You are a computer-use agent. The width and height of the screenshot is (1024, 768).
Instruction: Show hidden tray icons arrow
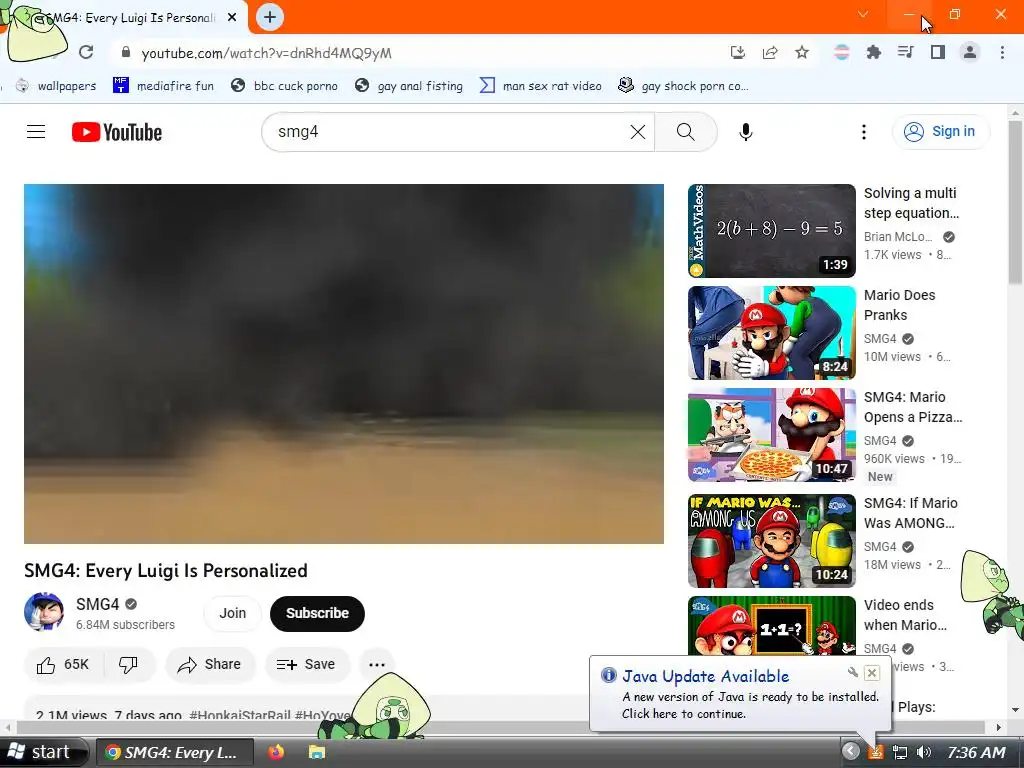tap(850, 752)
